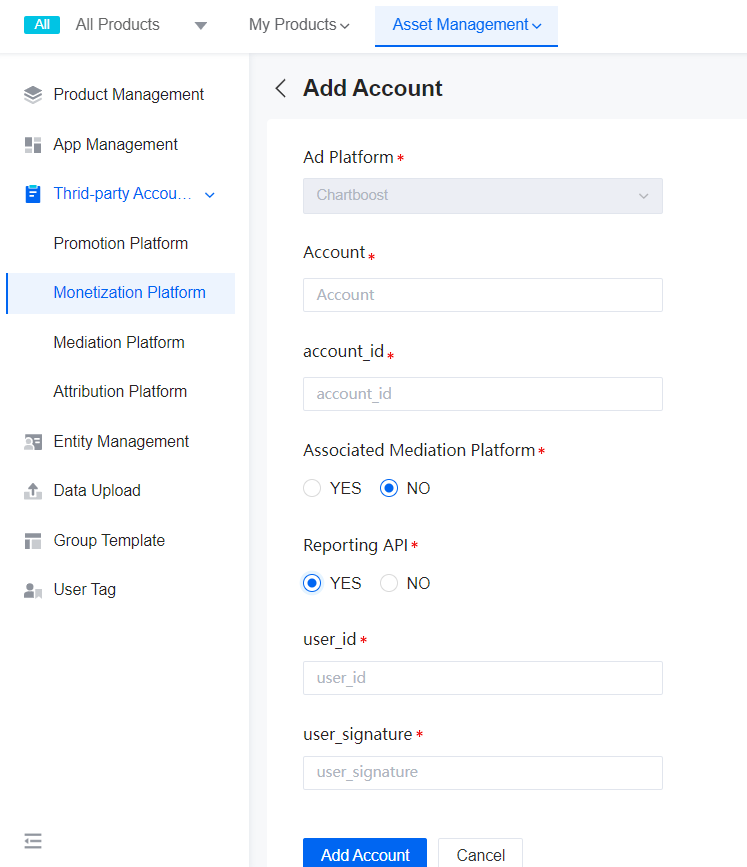Click the App Management sidebar icon

31,144
